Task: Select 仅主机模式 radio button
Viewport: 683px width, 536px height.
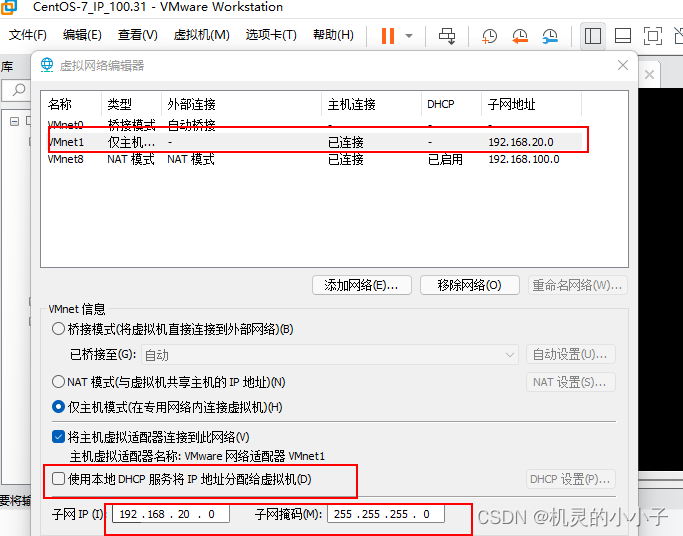Action: 58,407
